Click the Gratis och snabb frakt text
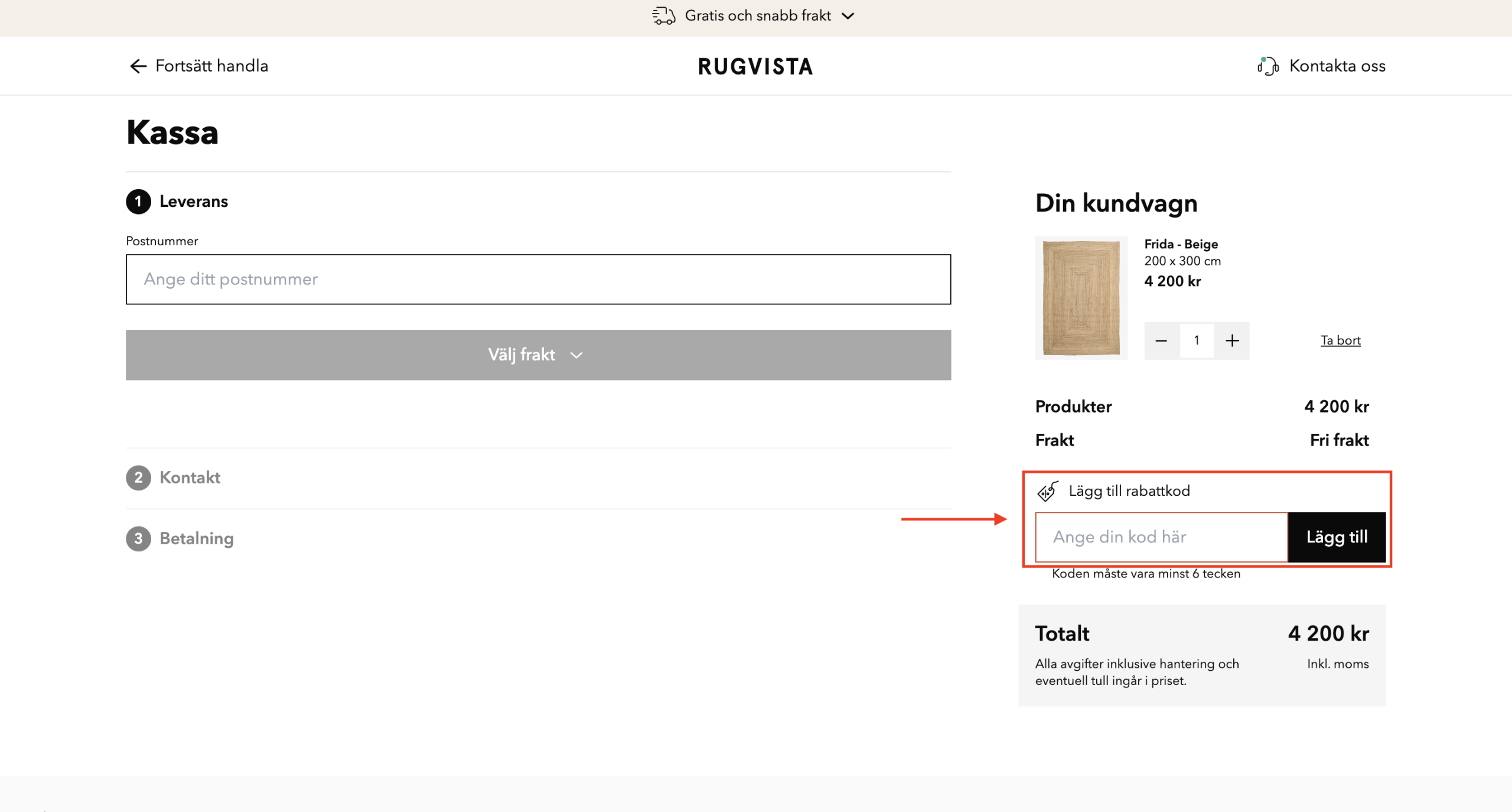The height and width of the screenshot is (812, 1512). point(758,16)
